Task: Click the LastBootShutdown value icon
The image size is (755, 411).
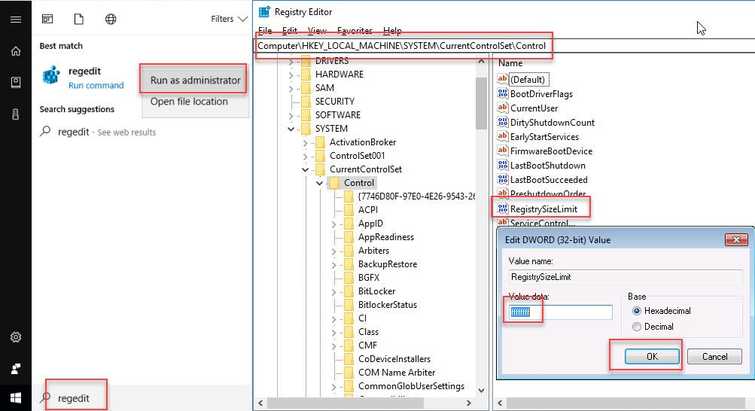Action: [x=503, y=165]
